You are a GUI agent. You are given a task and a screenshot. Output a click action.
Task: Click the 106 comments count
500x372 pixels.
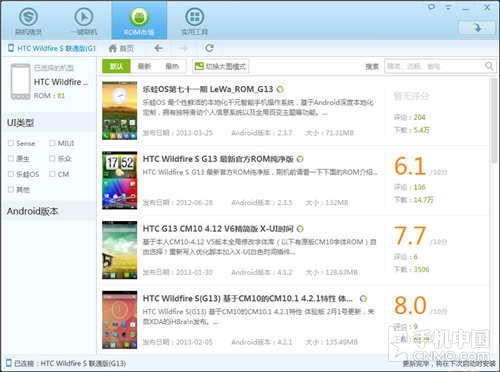(x=419, y=187)
